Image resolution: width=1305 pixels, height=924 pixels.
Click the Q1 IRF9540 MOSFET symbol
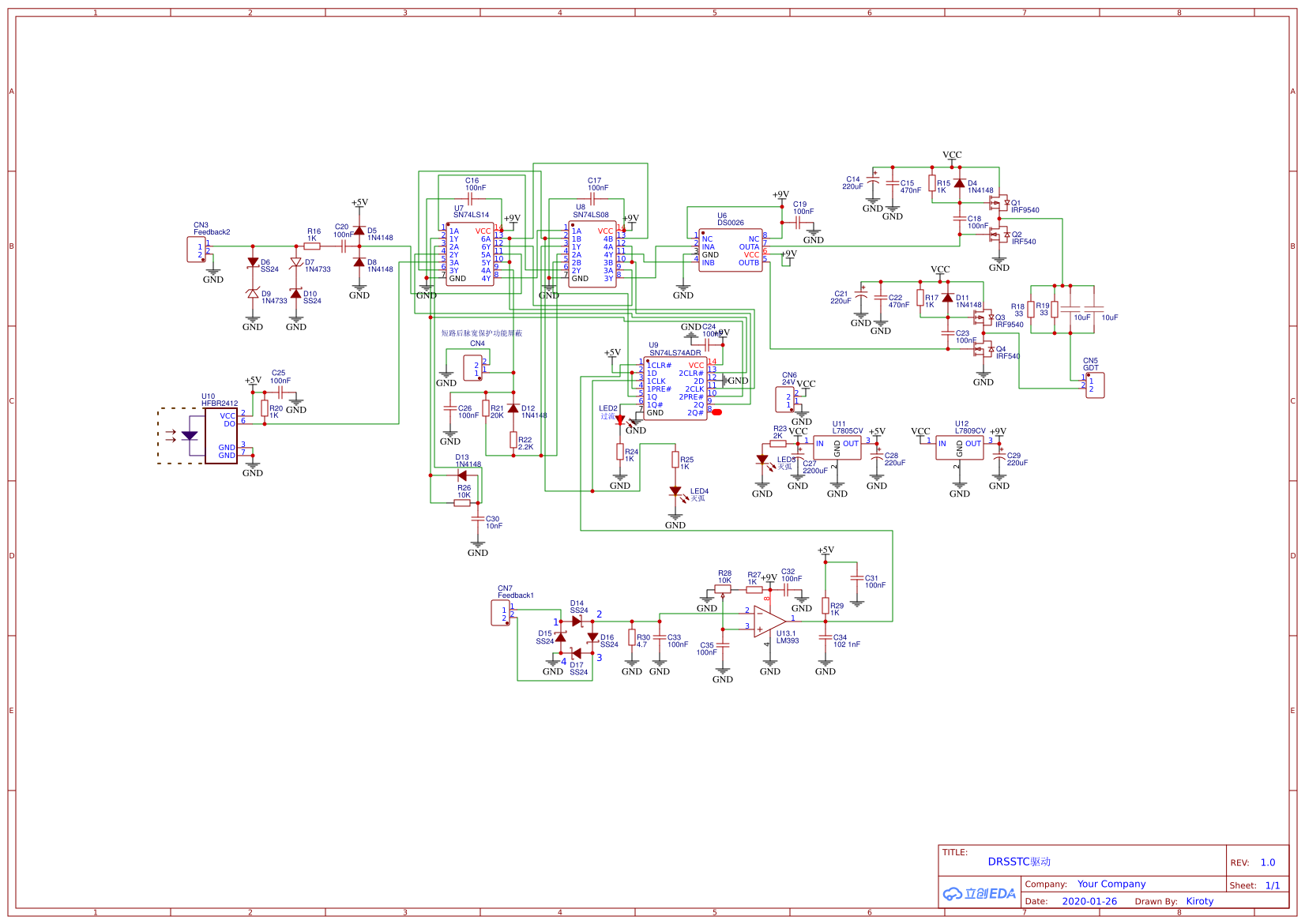pyautogui.click(x=999, y=202)
